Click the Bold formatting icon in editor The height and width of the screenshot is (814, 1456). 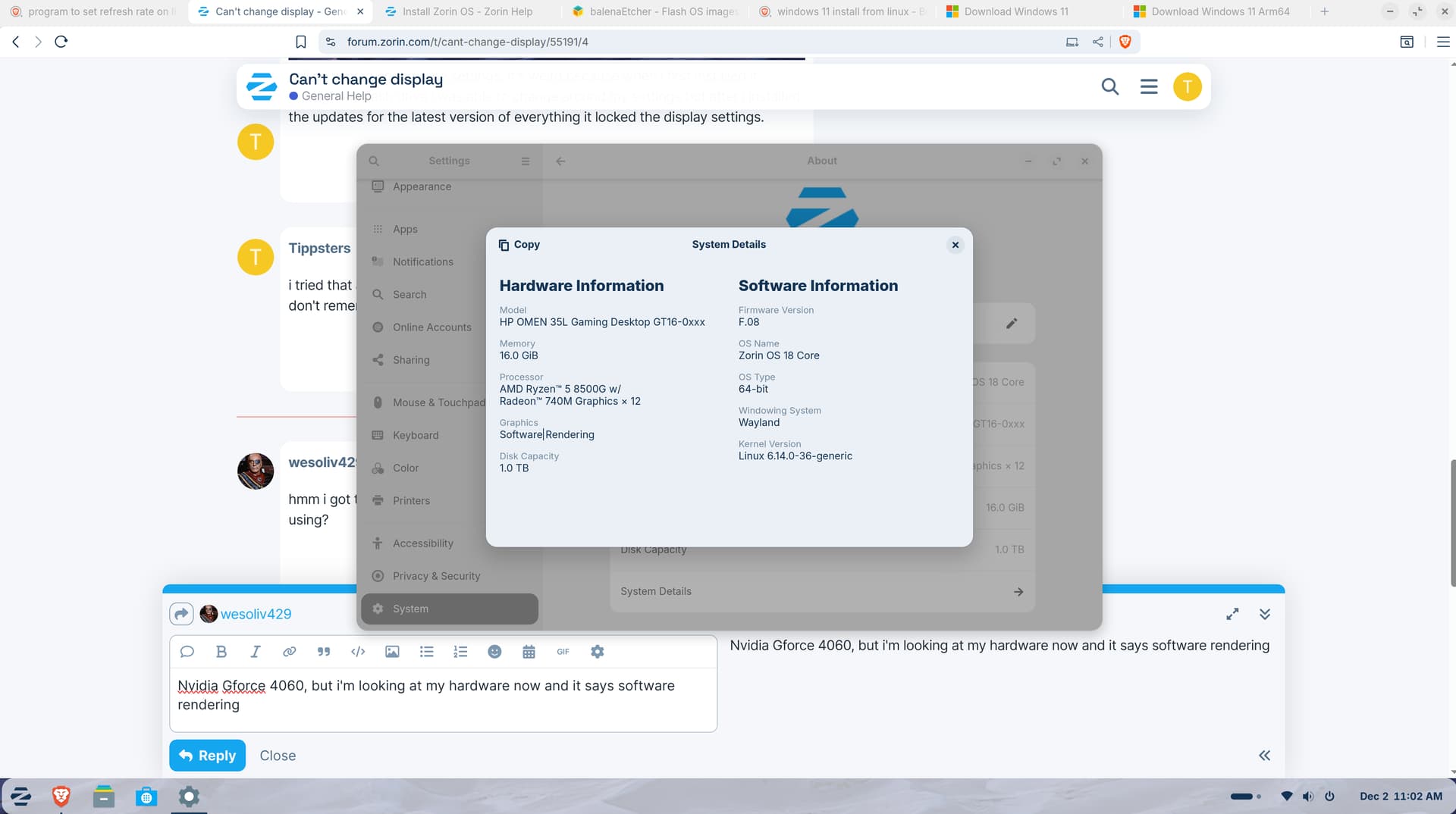[x=221, y=652]
